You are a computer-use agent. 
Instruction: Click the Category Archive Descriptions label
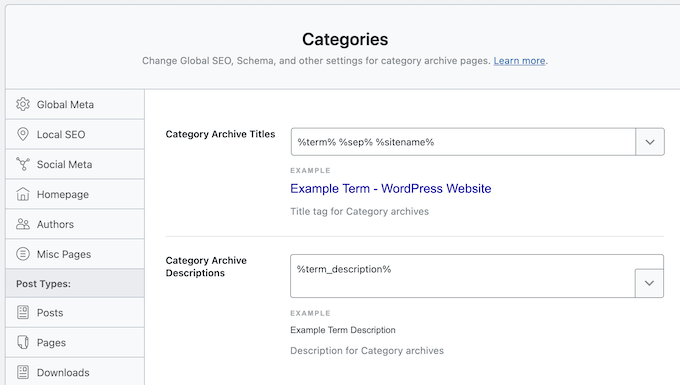click(x=206, y=267)
